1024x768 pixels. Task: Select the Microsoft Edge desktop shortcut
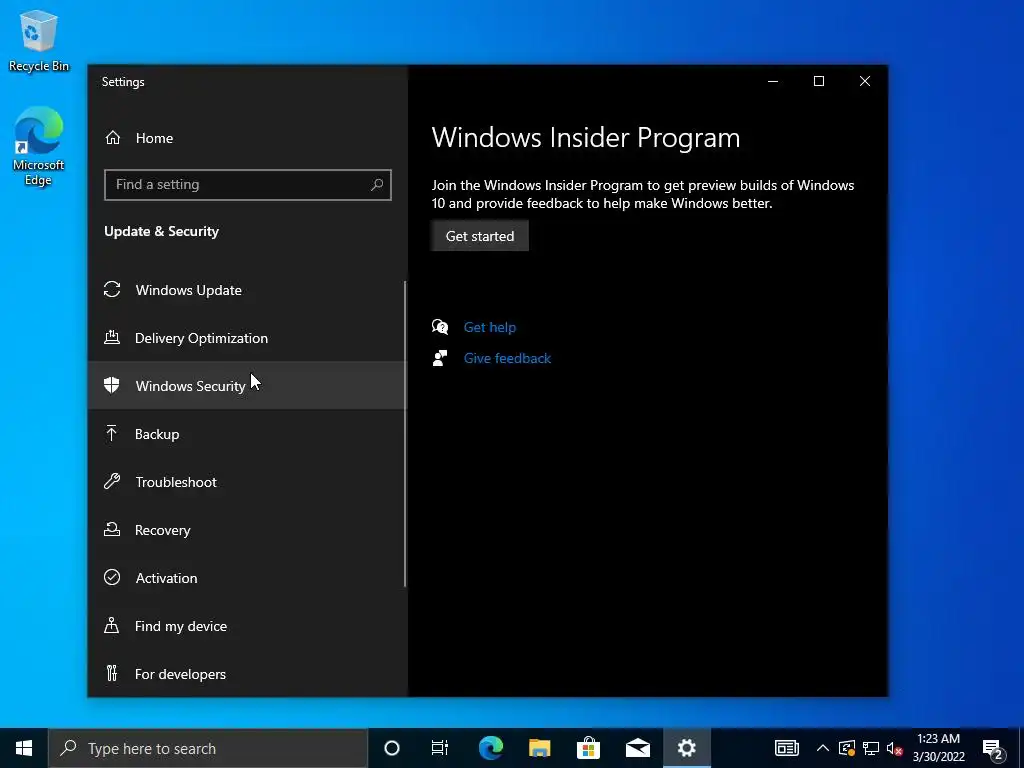tap(39, 147)
